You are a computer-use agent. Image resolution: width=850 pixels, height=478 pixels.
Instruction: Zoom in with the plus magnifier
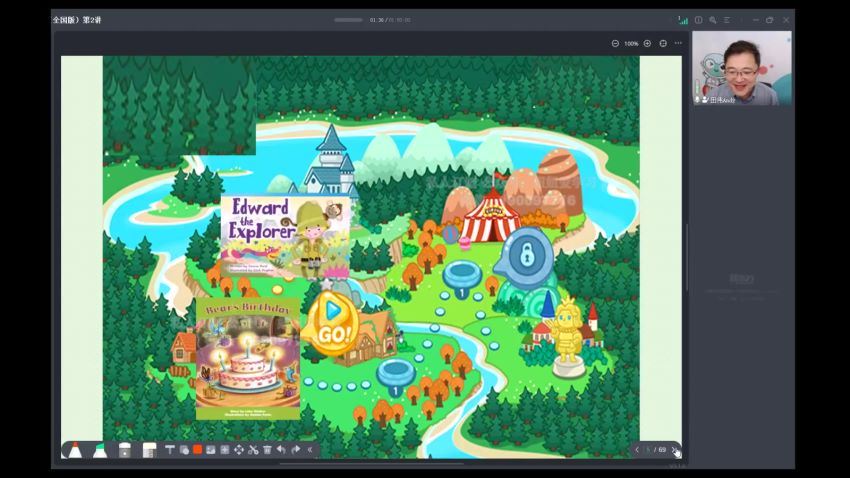(647, 43)
